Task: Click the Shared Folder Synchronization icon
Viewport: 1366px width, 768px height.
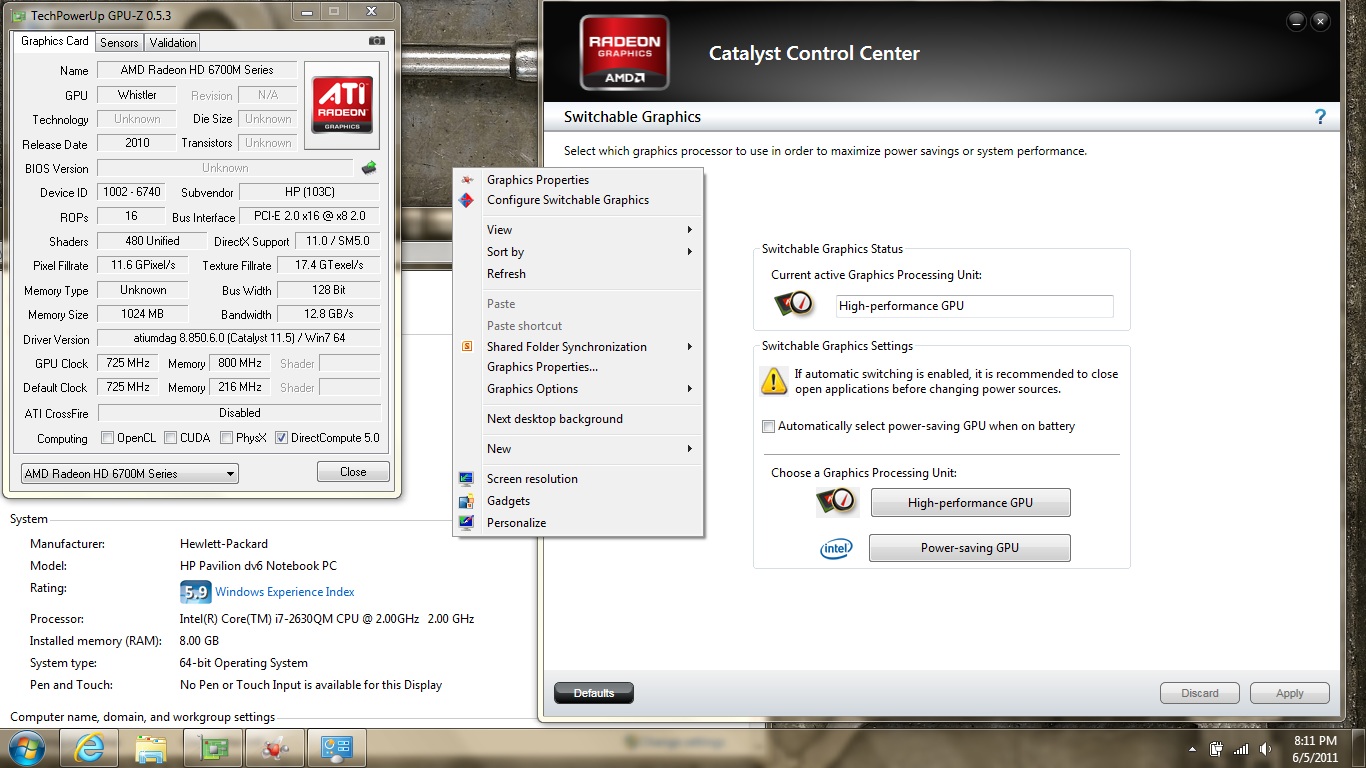Action: click(x=466, y=347)
